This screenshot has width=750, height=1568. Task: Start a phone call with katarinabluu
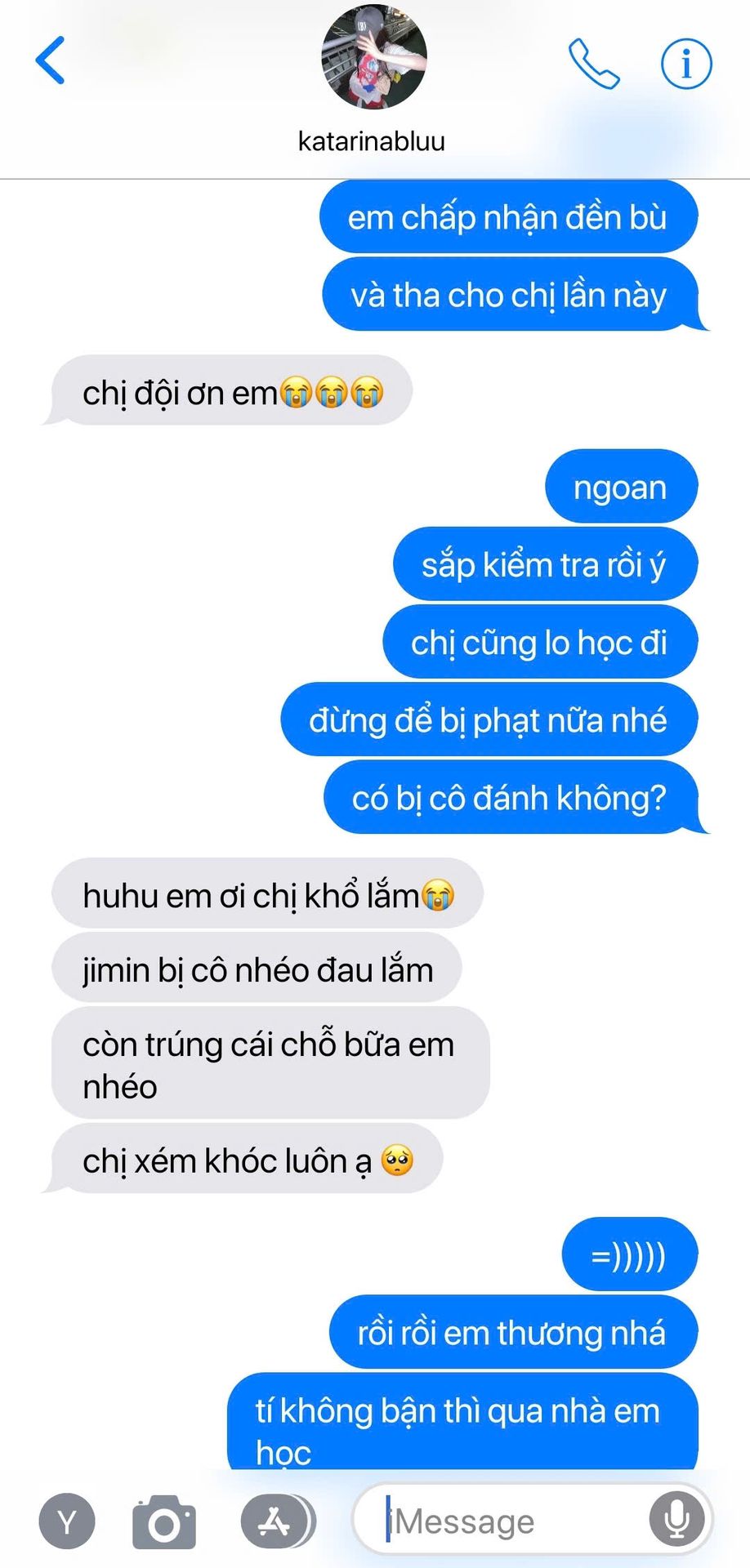point(594,63)
